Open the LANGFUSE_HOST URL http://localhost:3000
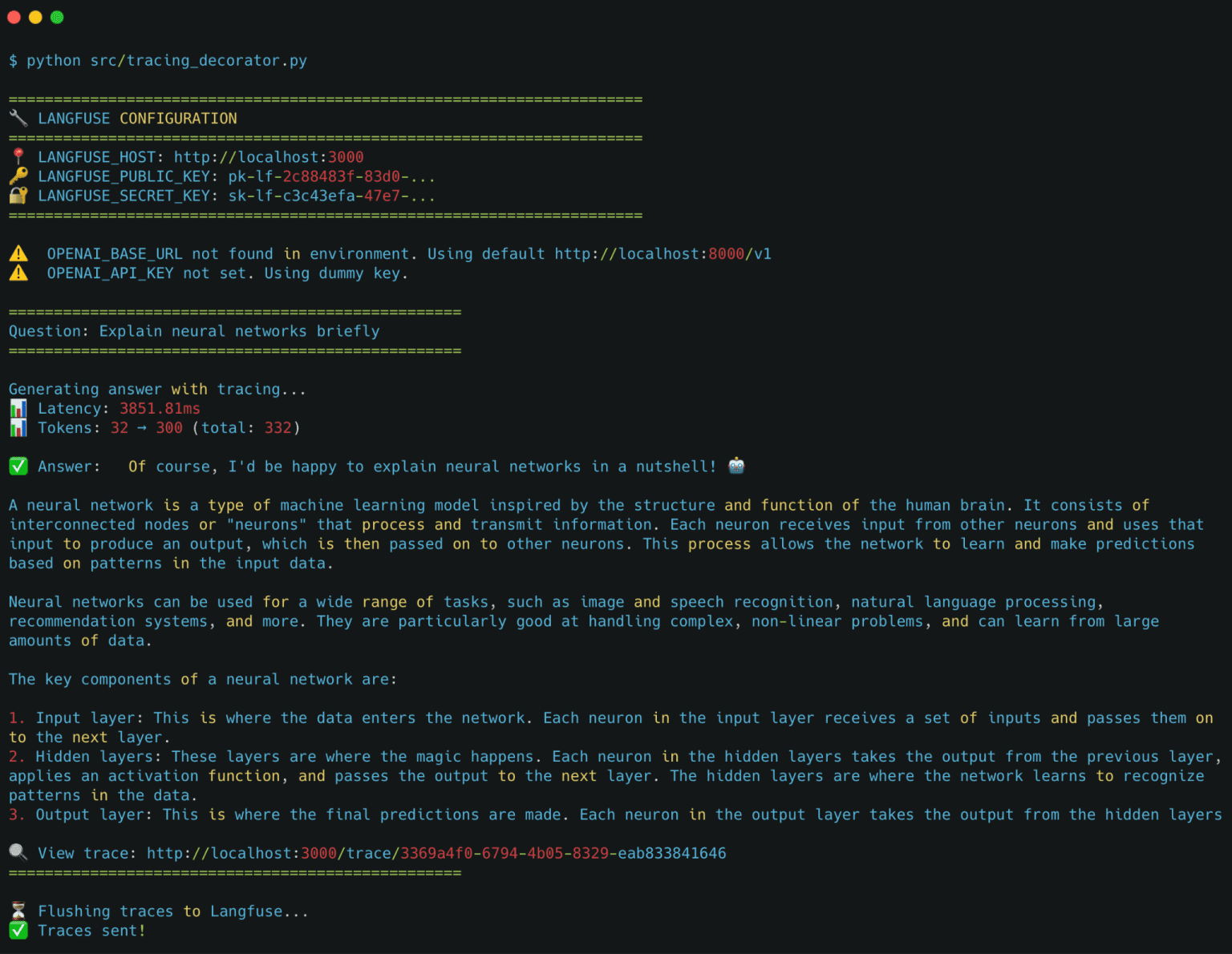The height and width of the screenshot is (954, 1232). (269, 157)
